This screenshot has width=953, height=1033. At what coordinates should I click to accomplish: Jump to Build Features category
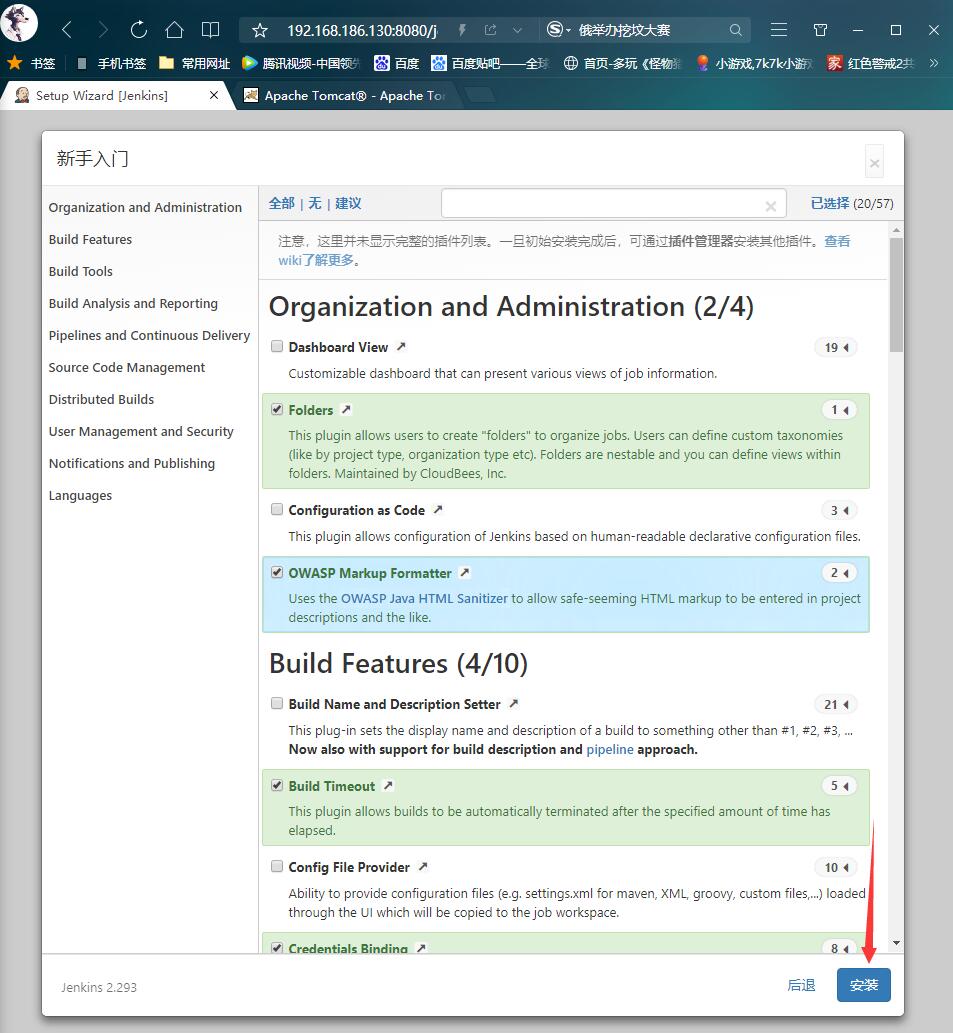coord(90,239)
